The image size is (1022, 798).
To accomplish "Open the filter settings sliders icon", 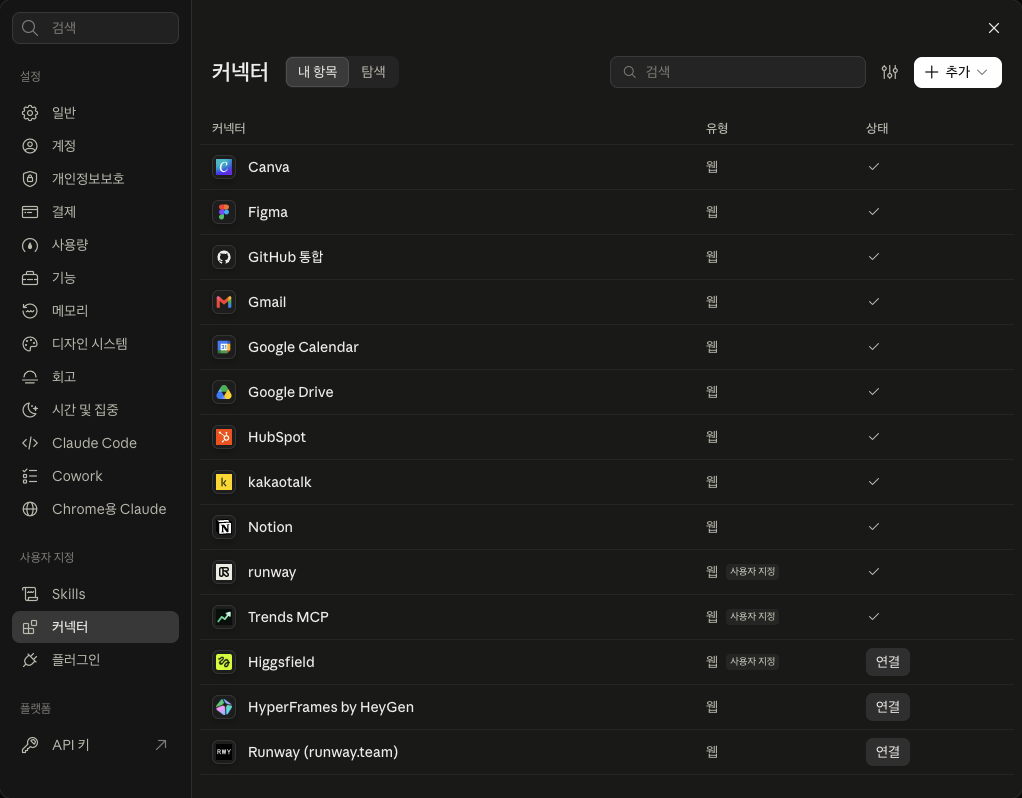I will coord(890,72).
